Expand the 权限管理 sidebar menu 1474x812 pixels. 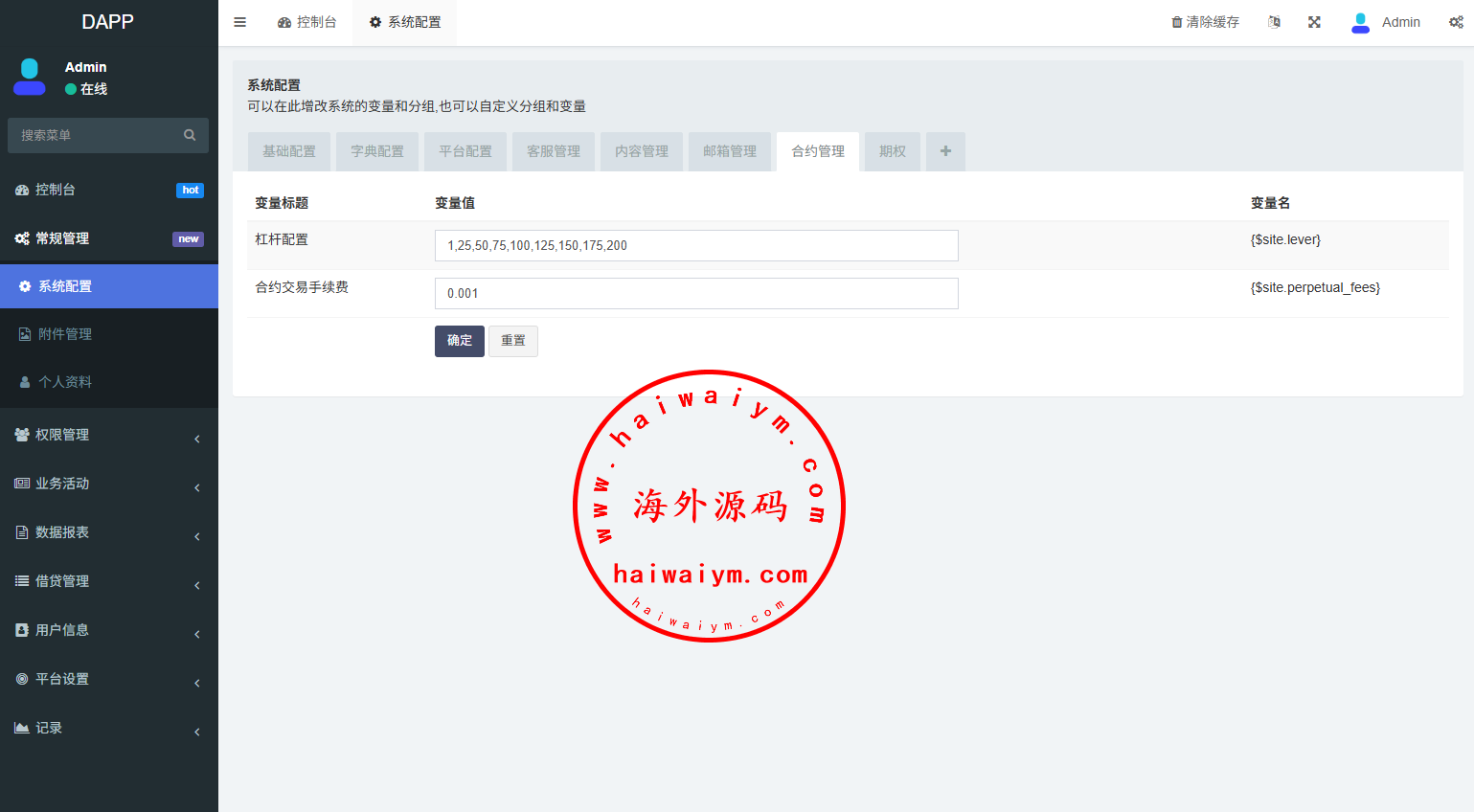[108, 435]
